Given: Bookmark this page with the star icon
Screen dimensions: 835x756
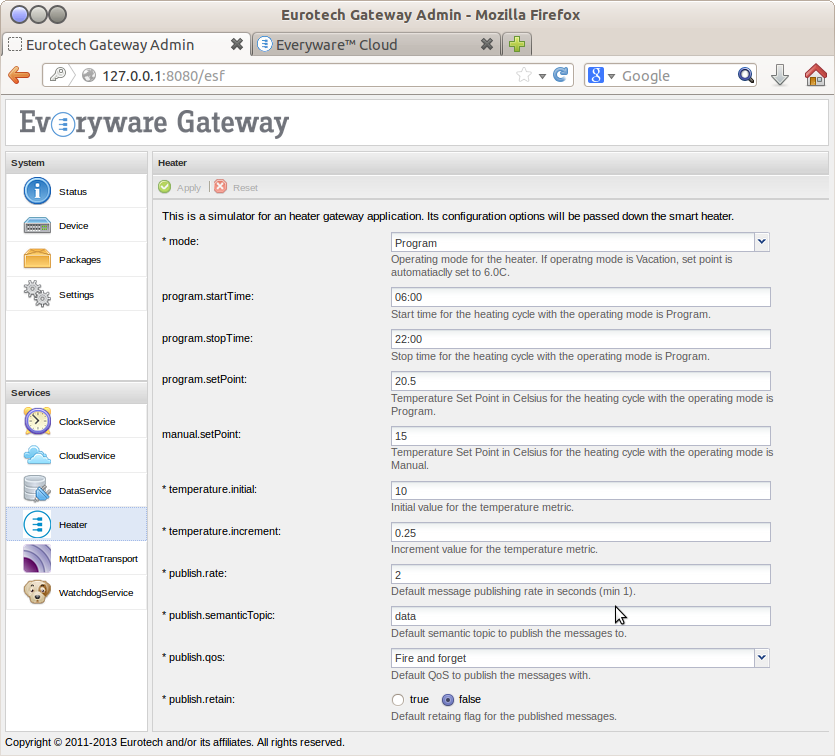Looking at the screenshot, I should 524,75.
